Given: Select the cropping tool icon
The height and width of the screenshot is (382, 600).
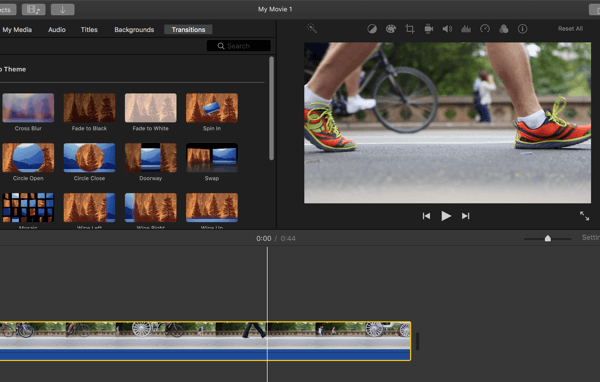Looking at the screenshot, I should [x=410, y=29].
